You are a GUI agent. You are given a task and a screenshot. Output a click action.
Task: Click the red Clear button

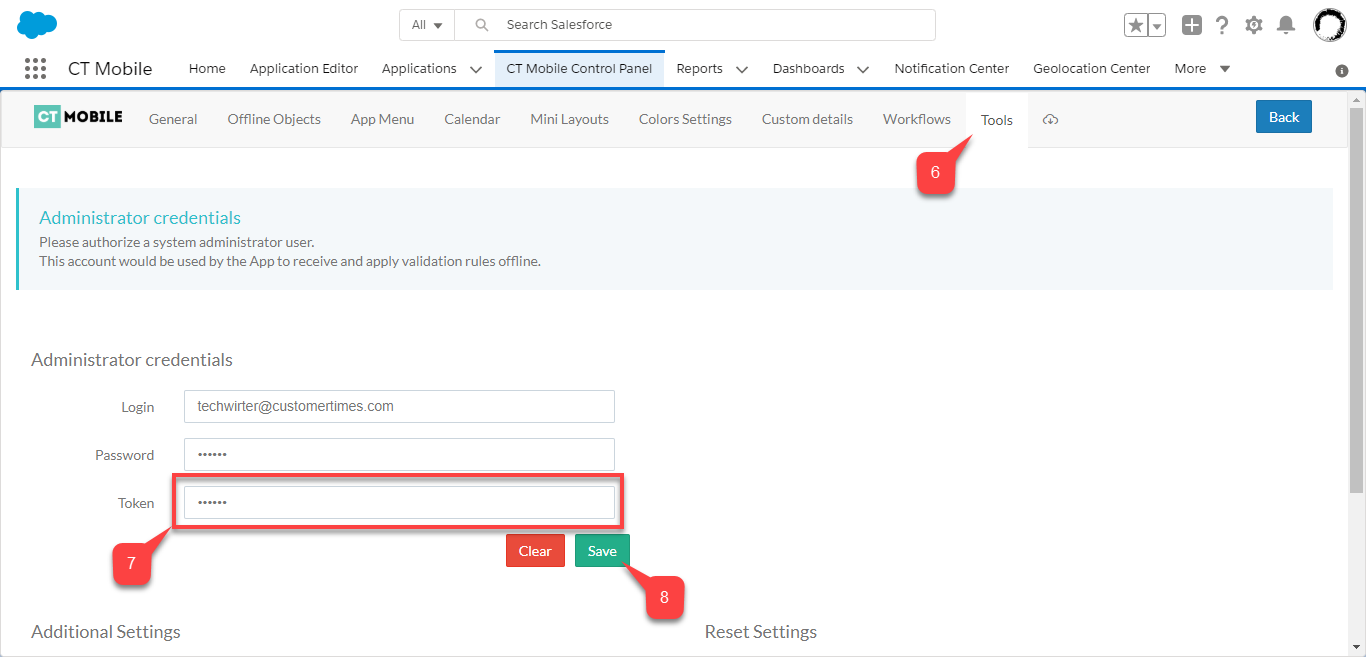535,551
